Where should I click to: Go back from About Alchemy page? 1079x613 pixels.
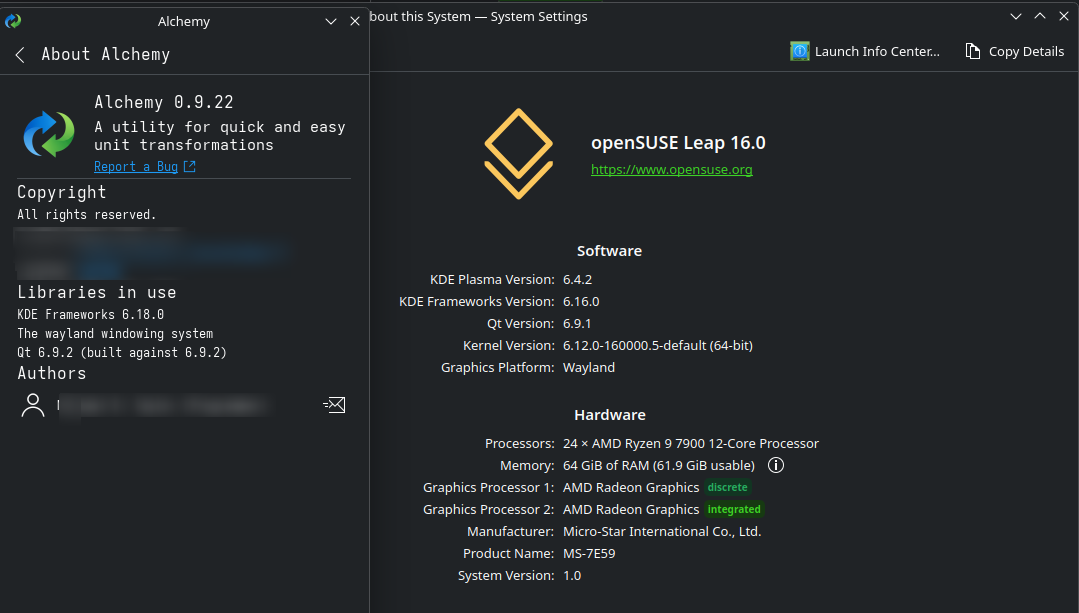coord(20,55)
